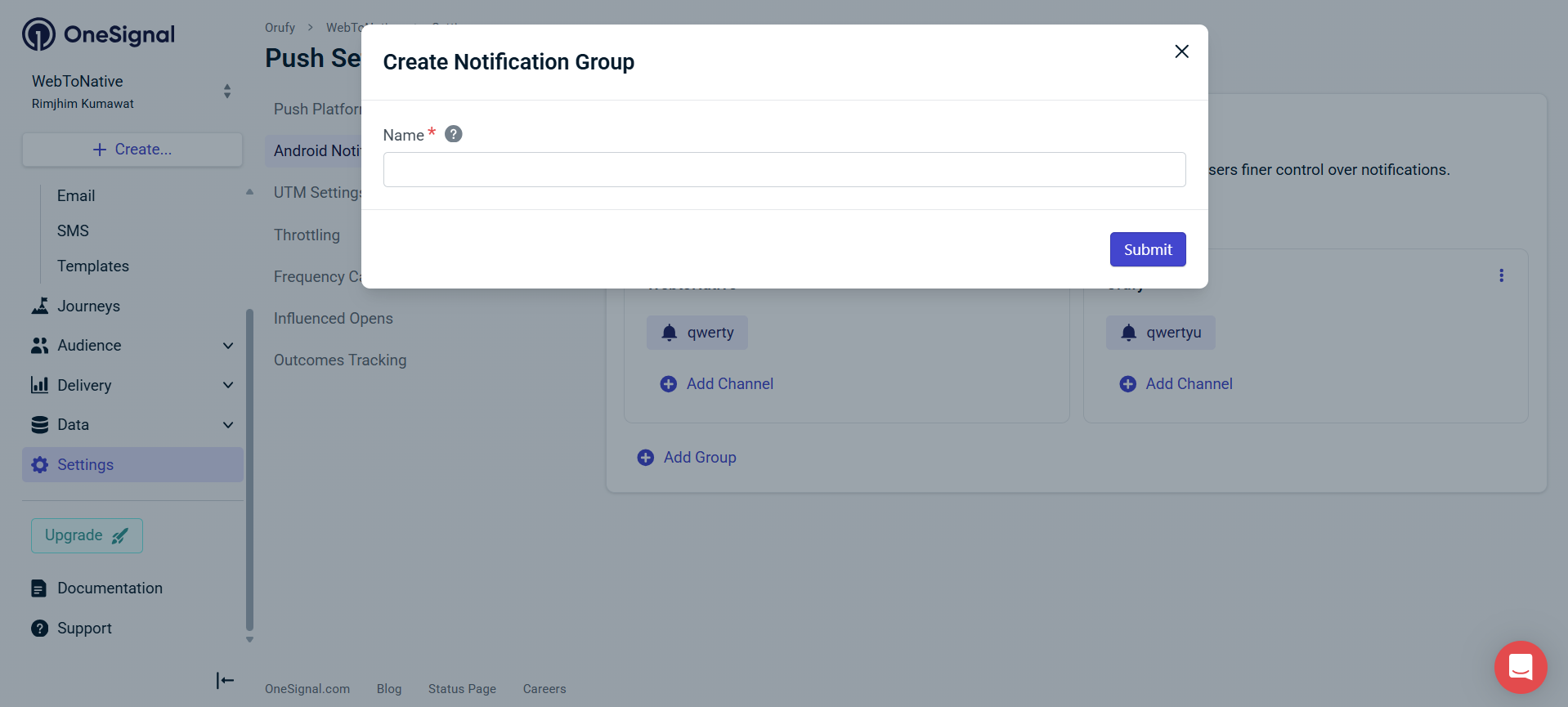The width and height of the screenshot is (1568, 707).
Task: Add Channel under the qwerty group
Action: (x=729, y=383)
